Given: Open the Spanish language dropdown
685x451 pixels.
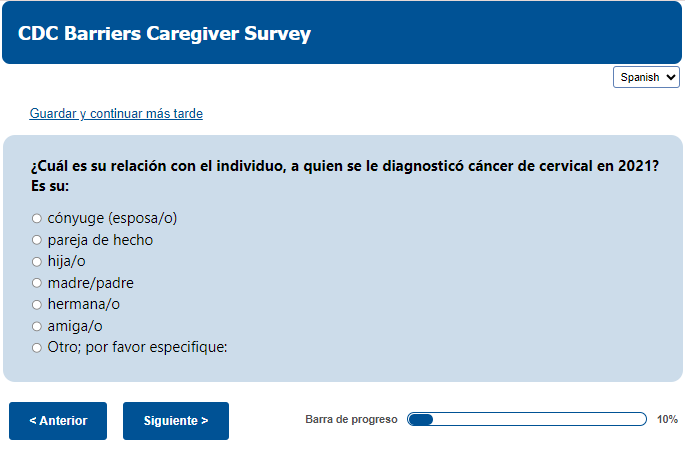Looking at the screenshot, I should pos(646,77).
